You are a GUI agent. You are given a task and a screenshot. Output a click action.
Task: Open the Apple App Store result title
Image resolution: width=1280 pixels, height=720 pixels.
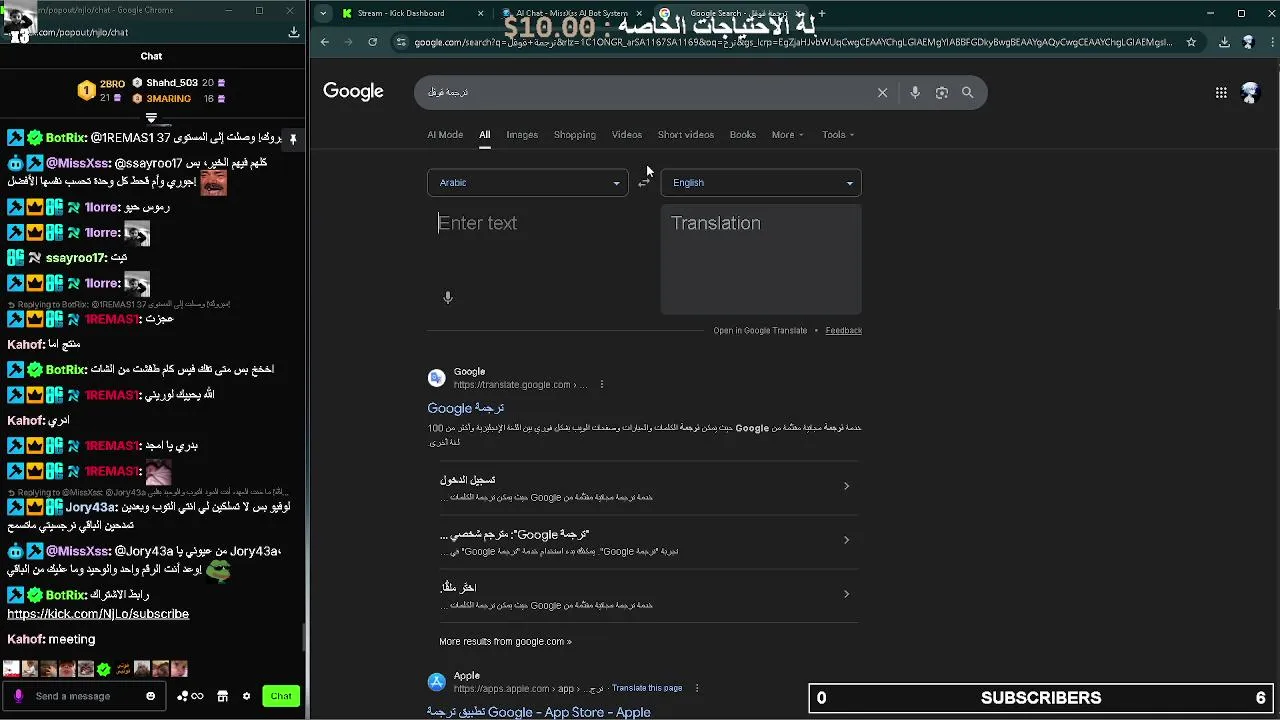539,712
